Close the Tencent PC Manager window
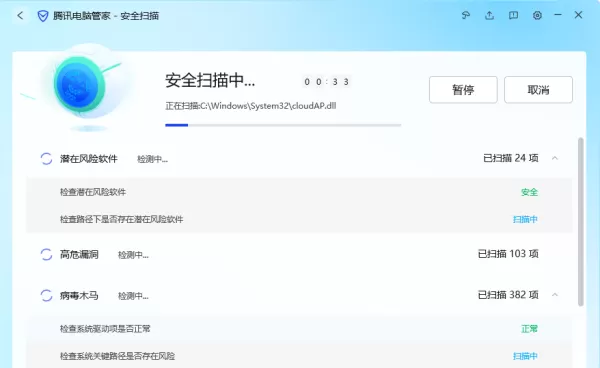This screenshot has width=600, height=368. click(578, 15)
